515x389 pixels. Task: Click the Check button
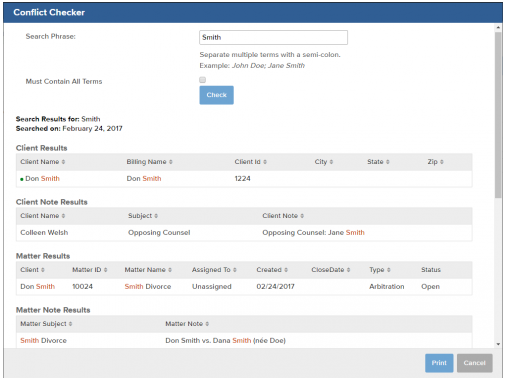point(216,95)
